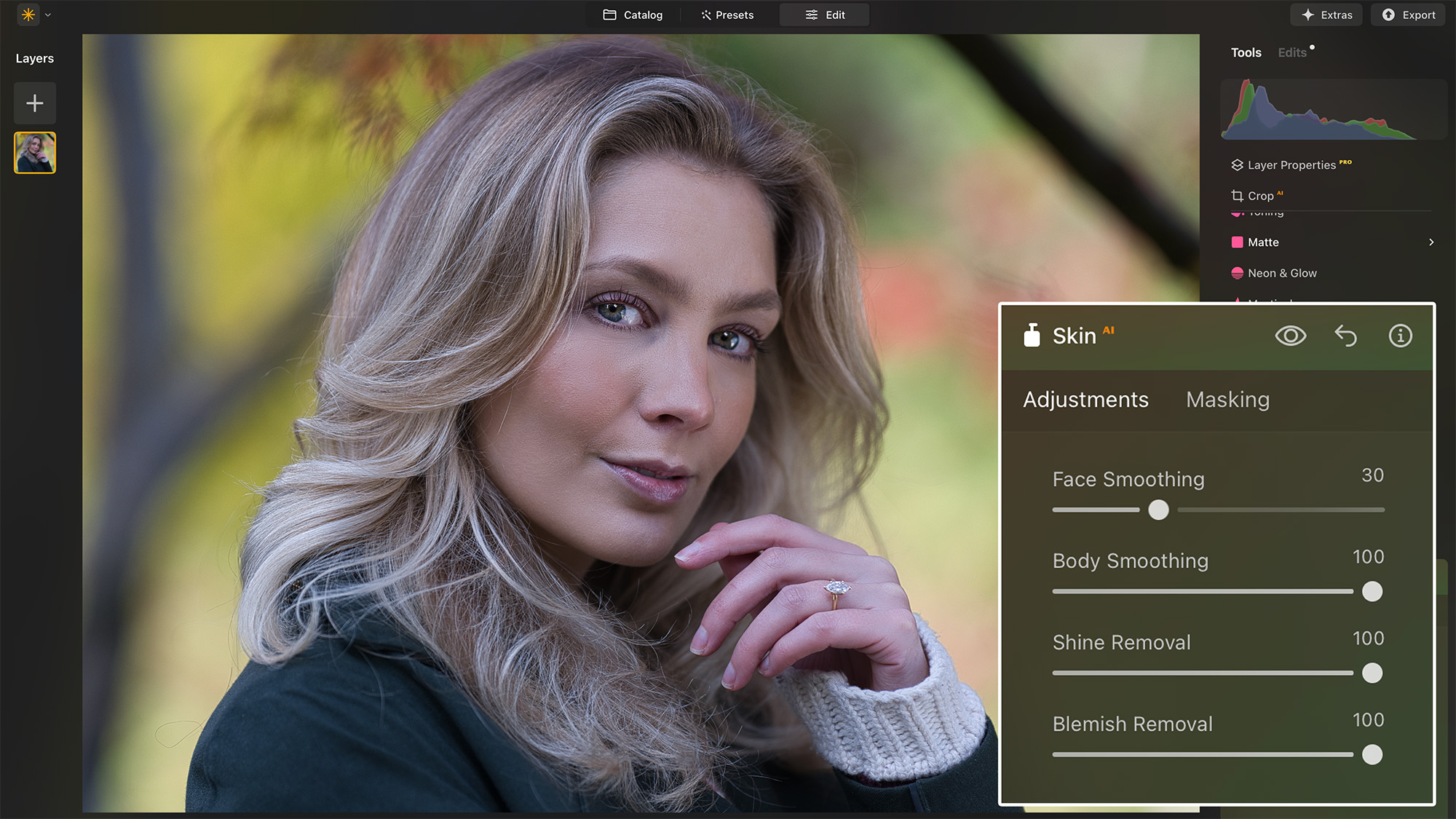Screen dimensions: 1456x819
Task: Expand the Matte tool options chevron
Action: tap(1431, 242)
